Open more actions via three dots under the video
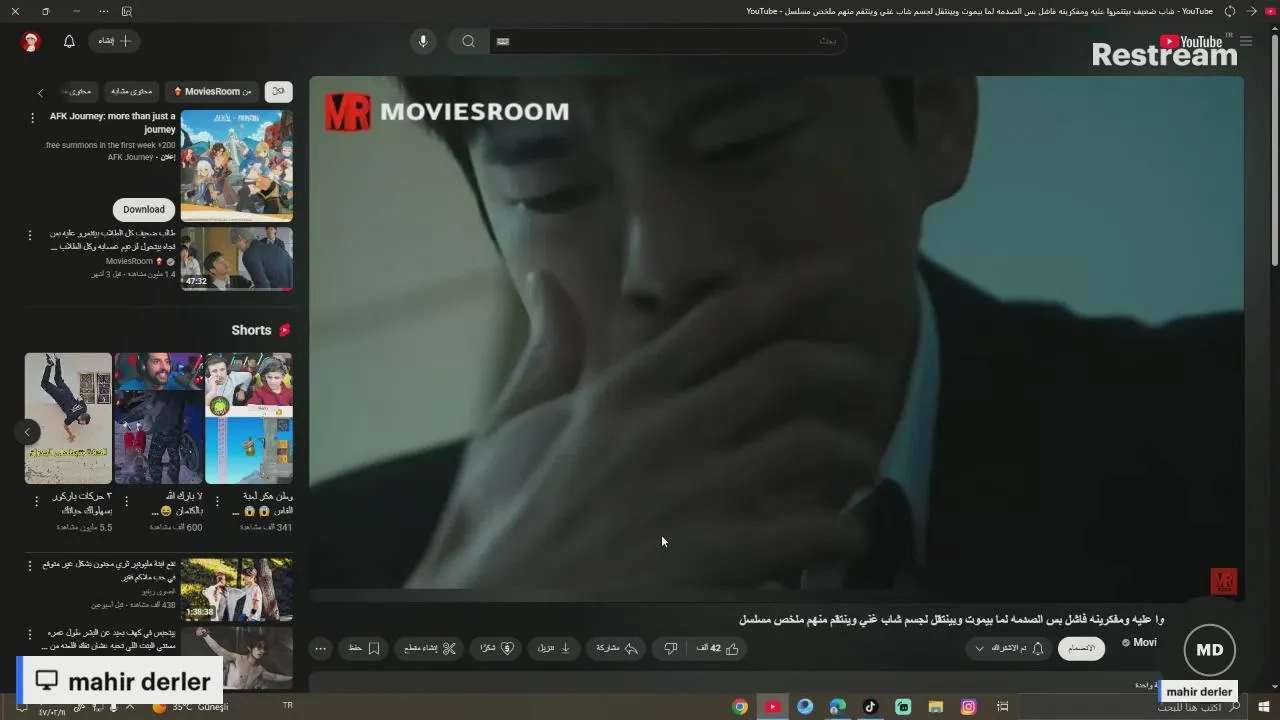Viewport: 1280px width, 720px height. [320, 648]
